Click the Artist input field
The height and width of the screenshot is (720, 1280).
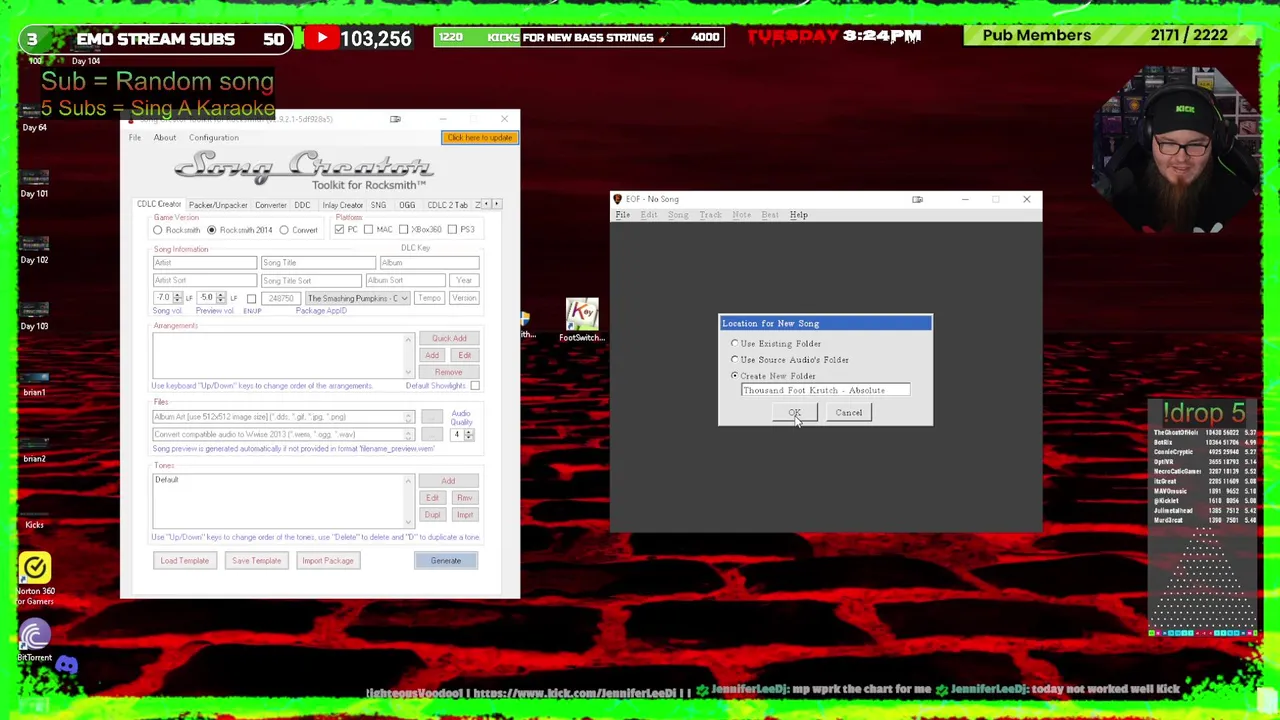204,263
